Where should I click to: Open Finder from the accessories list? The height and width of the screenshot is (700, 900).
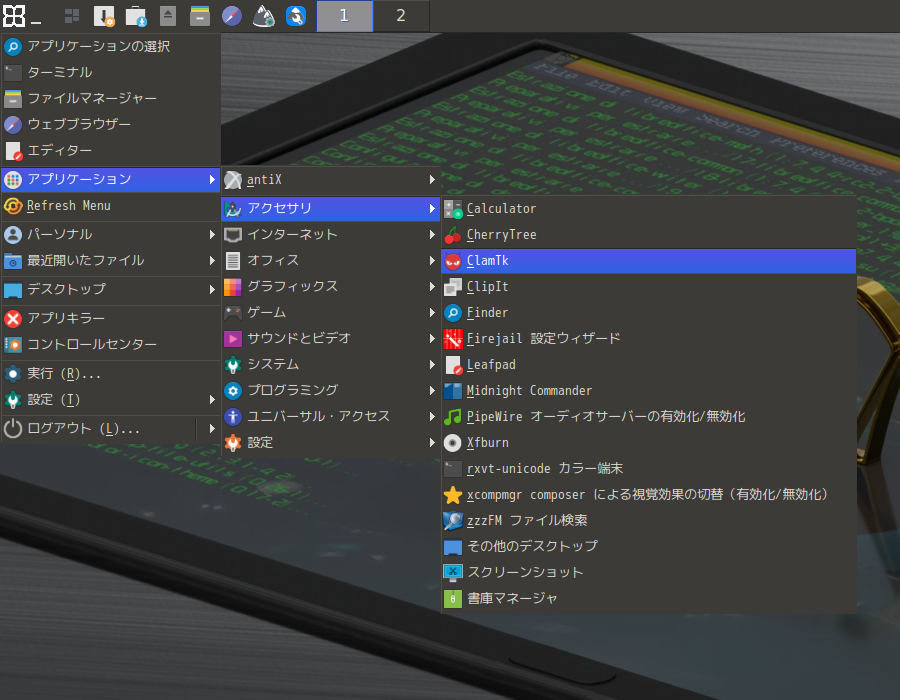click(x=649, y=313)
